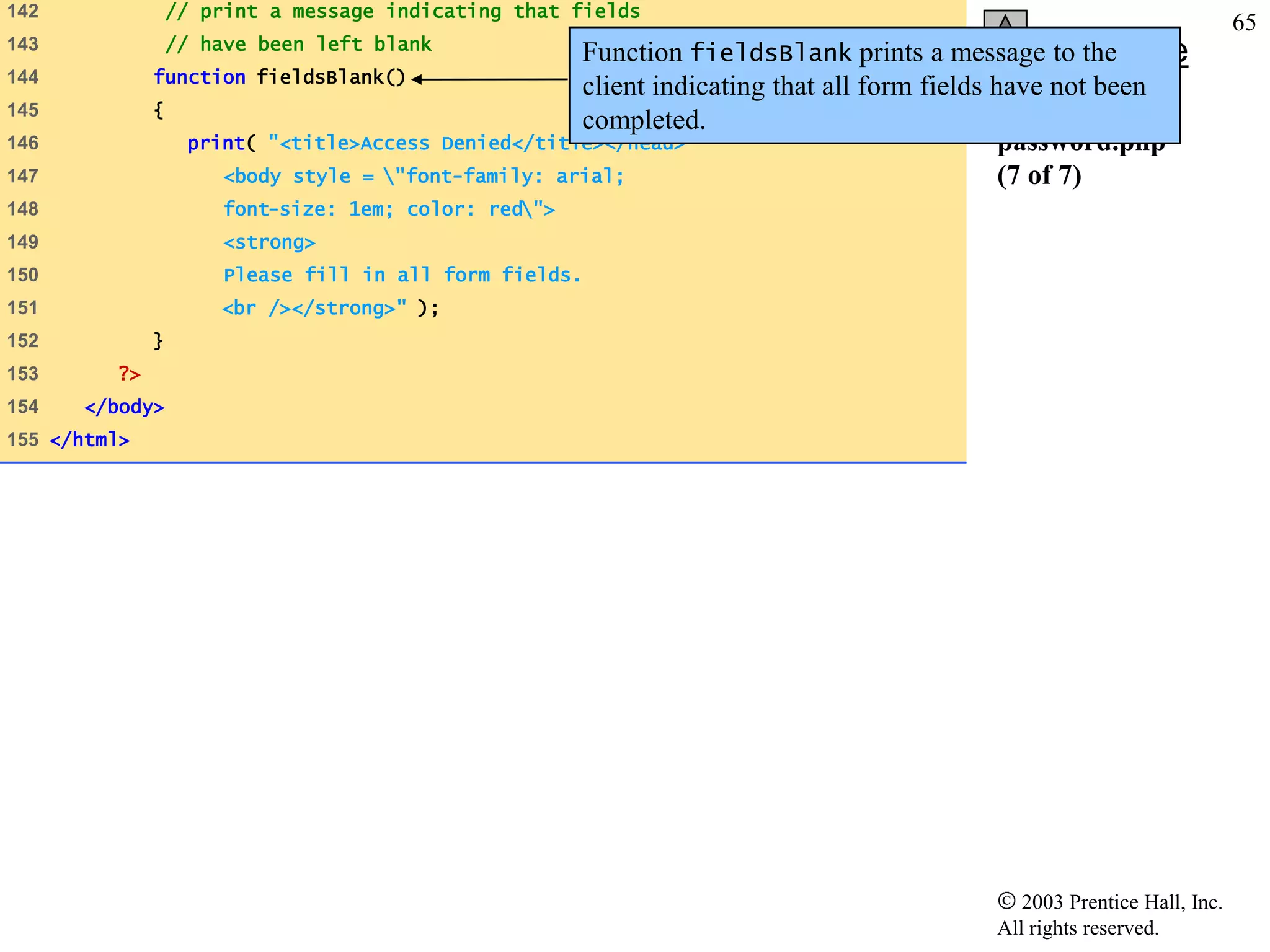Click line number 147
The width and height of the screenshot is (1270, 952).
[23, 176]
